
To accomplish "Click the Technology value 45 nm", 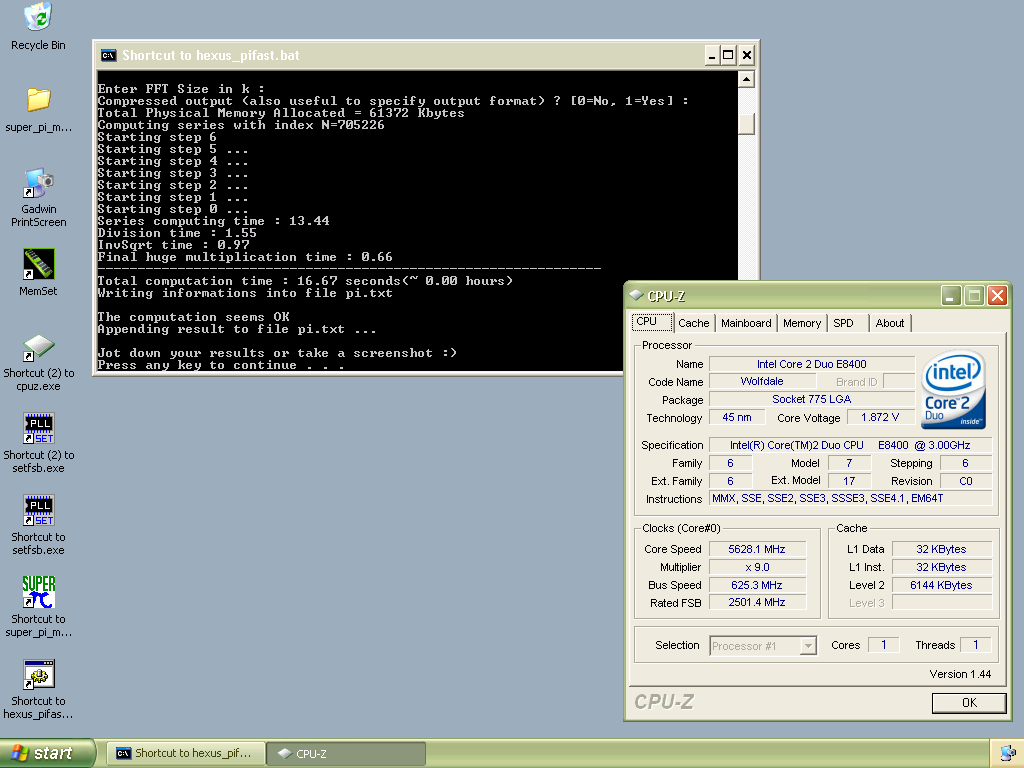I will pos(737,417).
